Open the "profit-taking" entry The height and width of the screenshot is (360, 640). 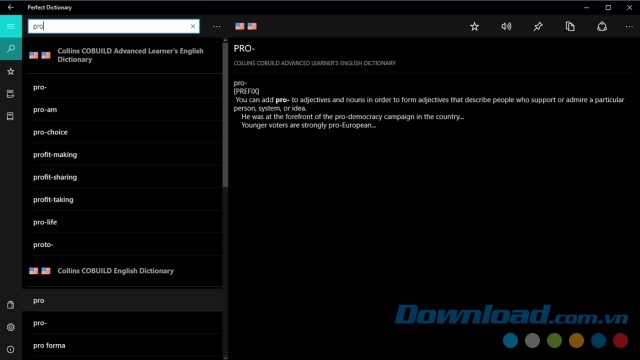(124, 199)
